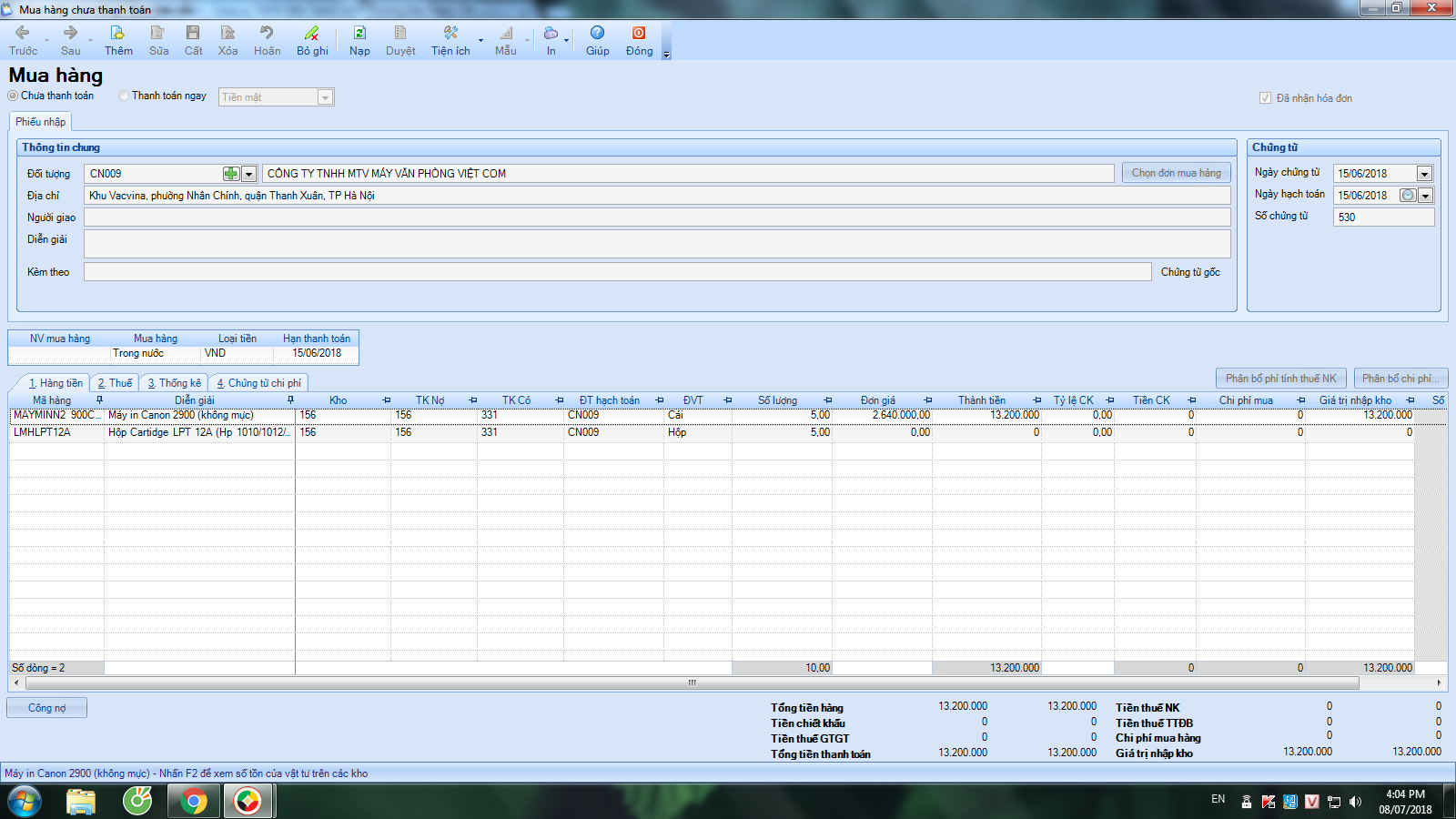Click Số chứng từ field 530
The image size is (1456, 819).
pos(1383,217)
